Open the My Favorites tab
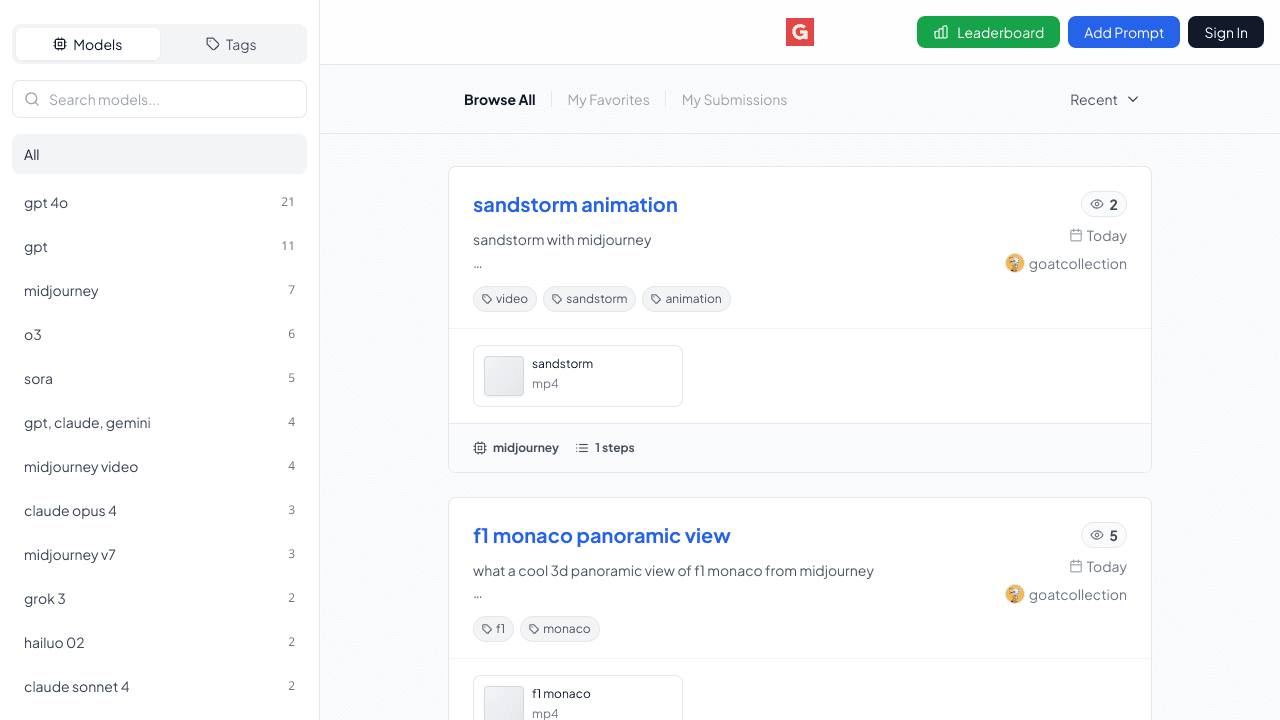 (608, 100)
